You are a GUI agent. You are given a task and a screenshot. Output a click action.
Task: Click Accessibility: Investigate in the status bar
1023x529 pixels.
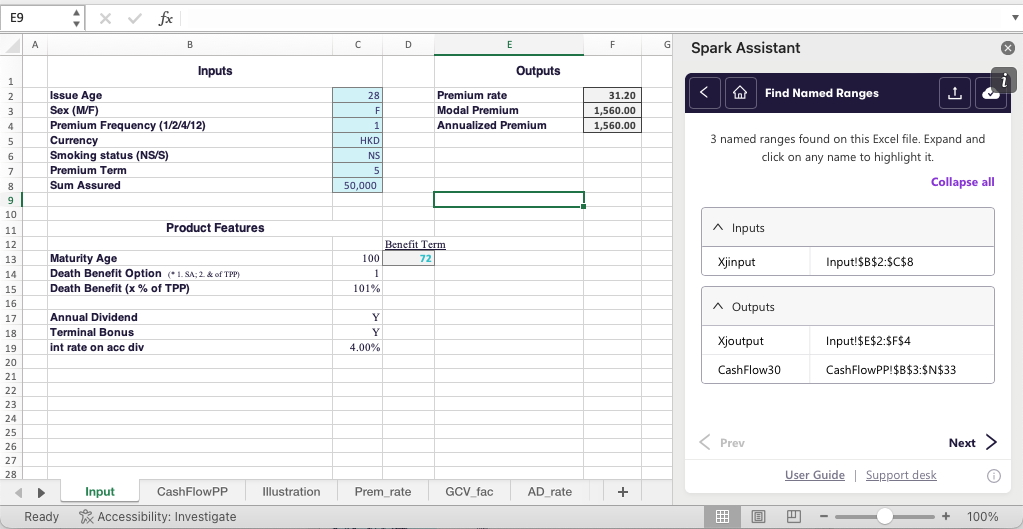click(x=157, y=517)
